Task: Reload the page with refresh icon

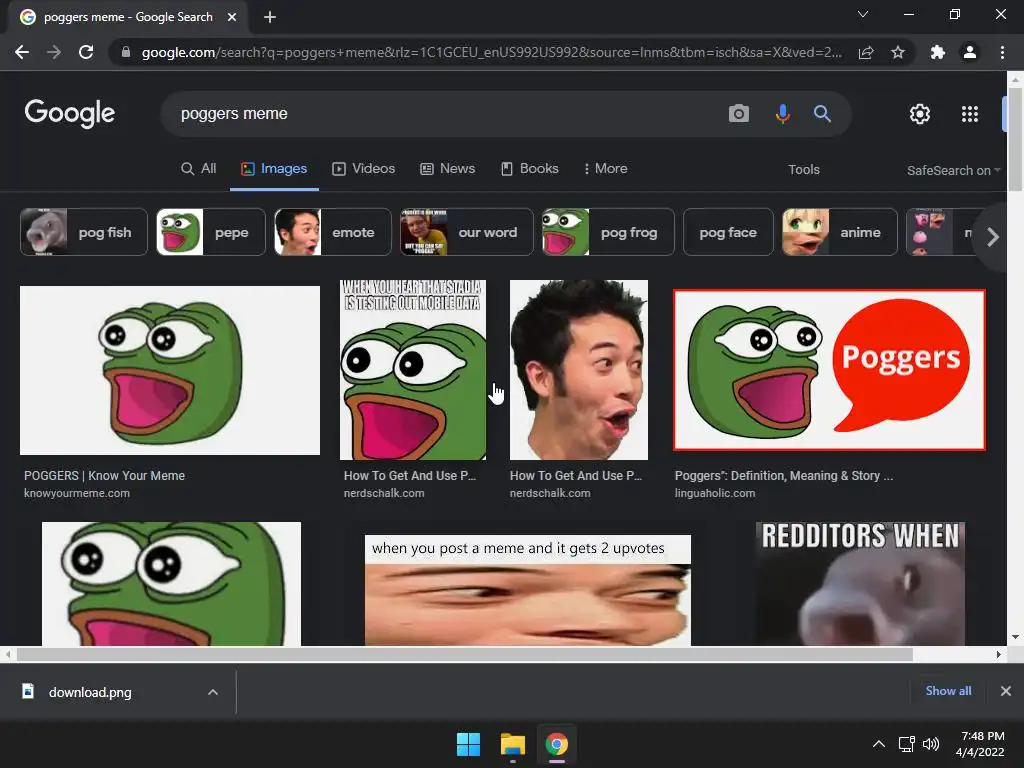Action: (x=86, y=52)
